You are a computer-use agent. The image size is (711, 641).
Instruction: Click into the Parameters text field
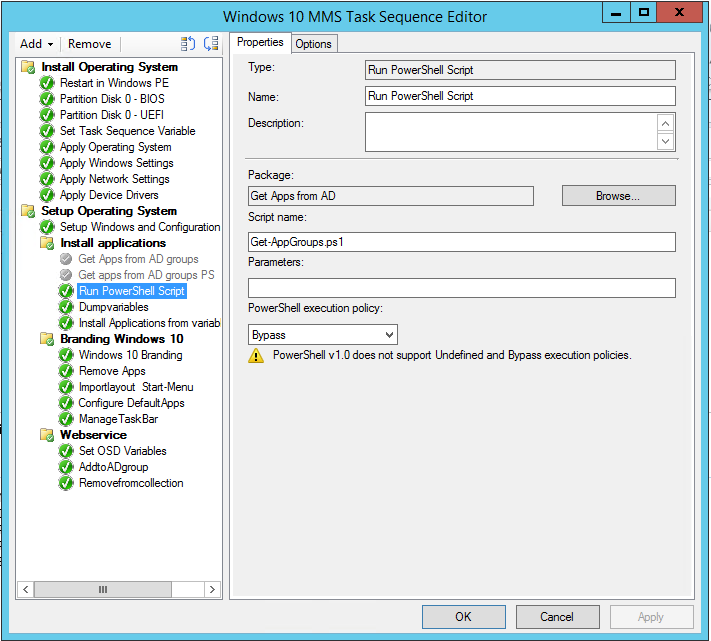(x=461, y=288)
